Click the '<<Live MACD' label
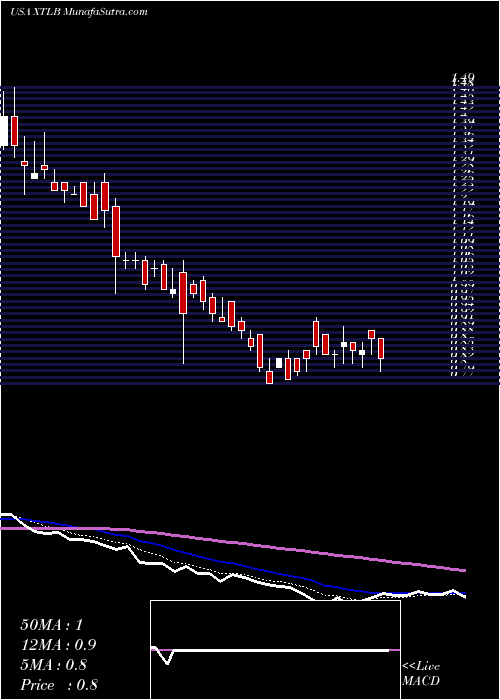500x700 pixels. point(421,674)
